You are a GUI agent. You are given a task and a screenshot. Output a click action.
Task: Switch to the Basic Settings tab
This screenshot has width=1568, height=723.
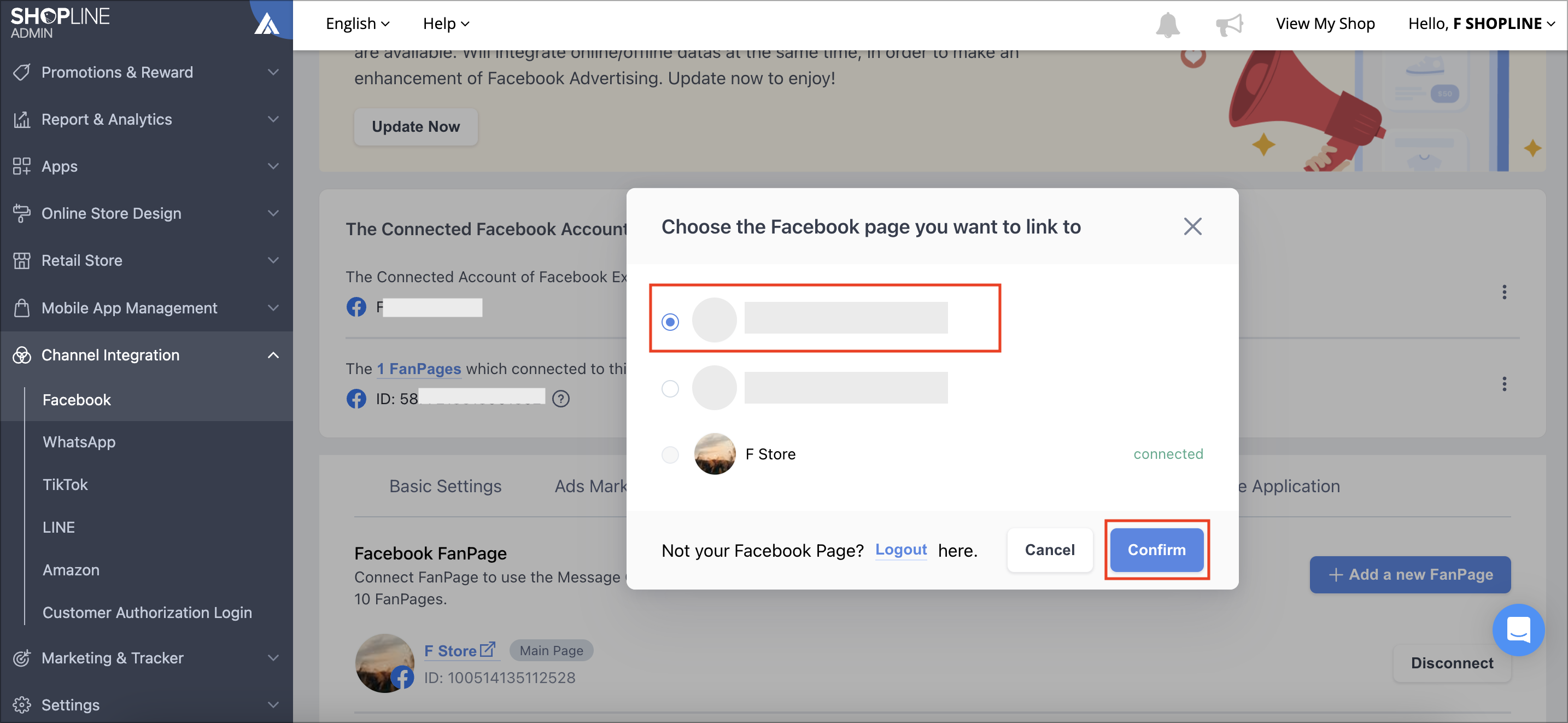pyautogui.click(x=445, y=486)
